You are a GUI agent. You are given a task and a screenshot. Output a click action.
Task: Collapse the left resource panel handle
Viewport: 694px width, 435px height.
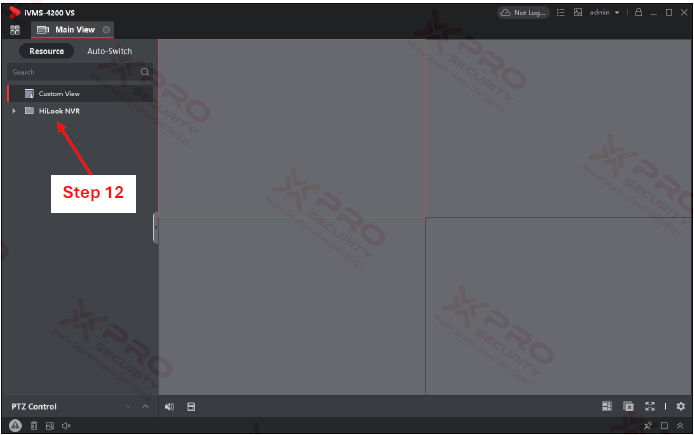pyautogui.click(x=155, y=227)
